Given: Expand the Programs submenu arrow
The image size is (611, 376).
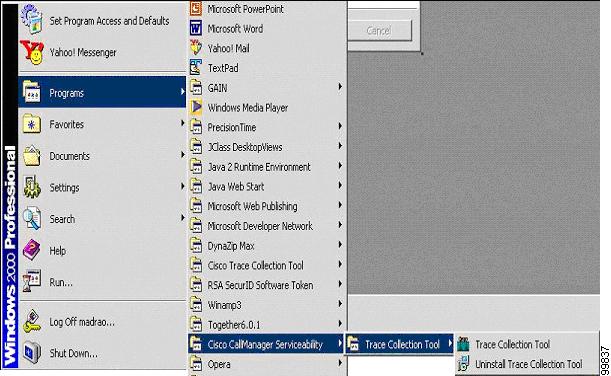Looking at the screenshot, I should [182, 92].
